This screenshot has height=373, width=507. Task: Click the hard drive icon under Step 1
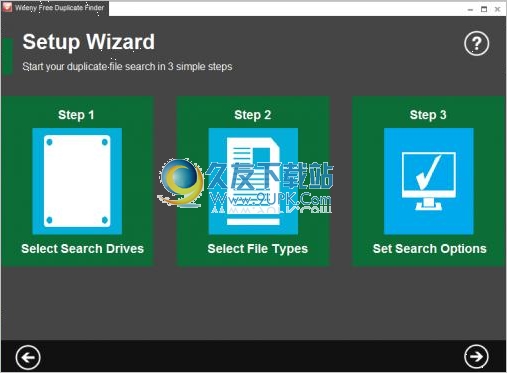(77, 181)
